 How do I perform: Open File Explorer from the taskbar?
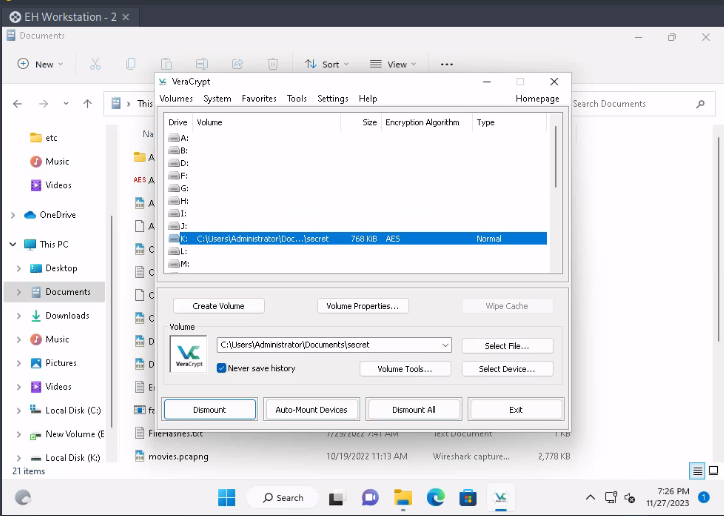[x=403, y=497]
